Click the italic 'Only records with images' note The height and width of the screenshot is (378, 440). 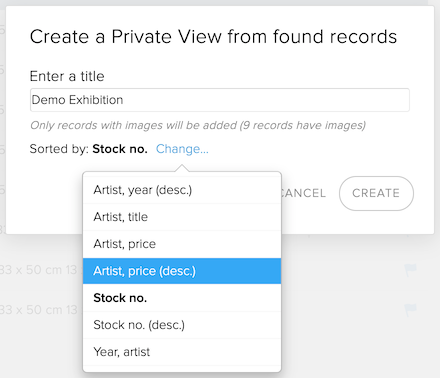point(198,125)
